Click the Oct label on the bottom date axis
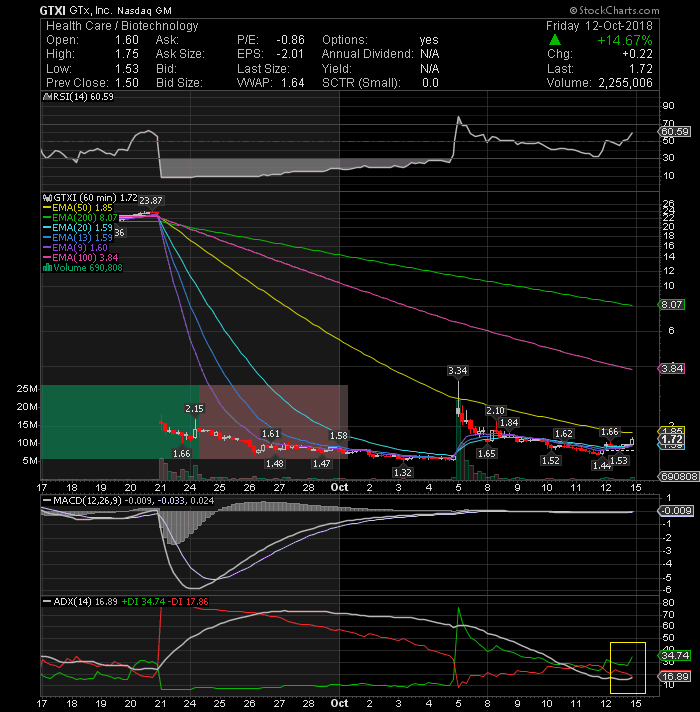 click(340, 703)
